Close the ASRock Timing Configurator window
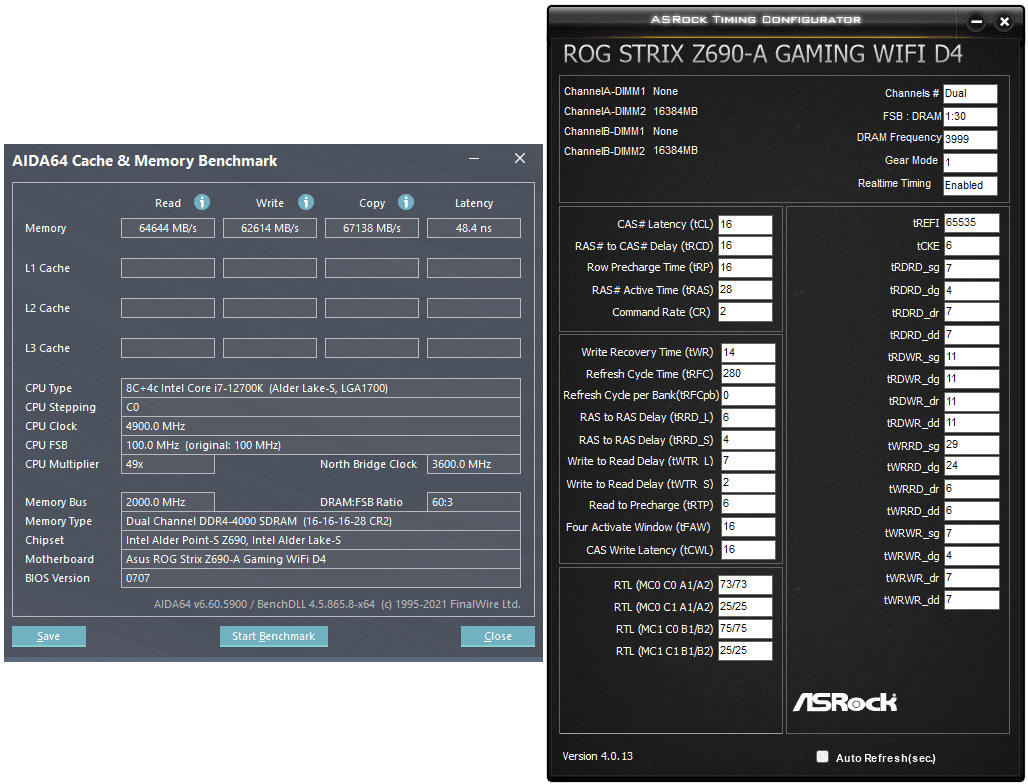1028x784 pixels. 1004,22
